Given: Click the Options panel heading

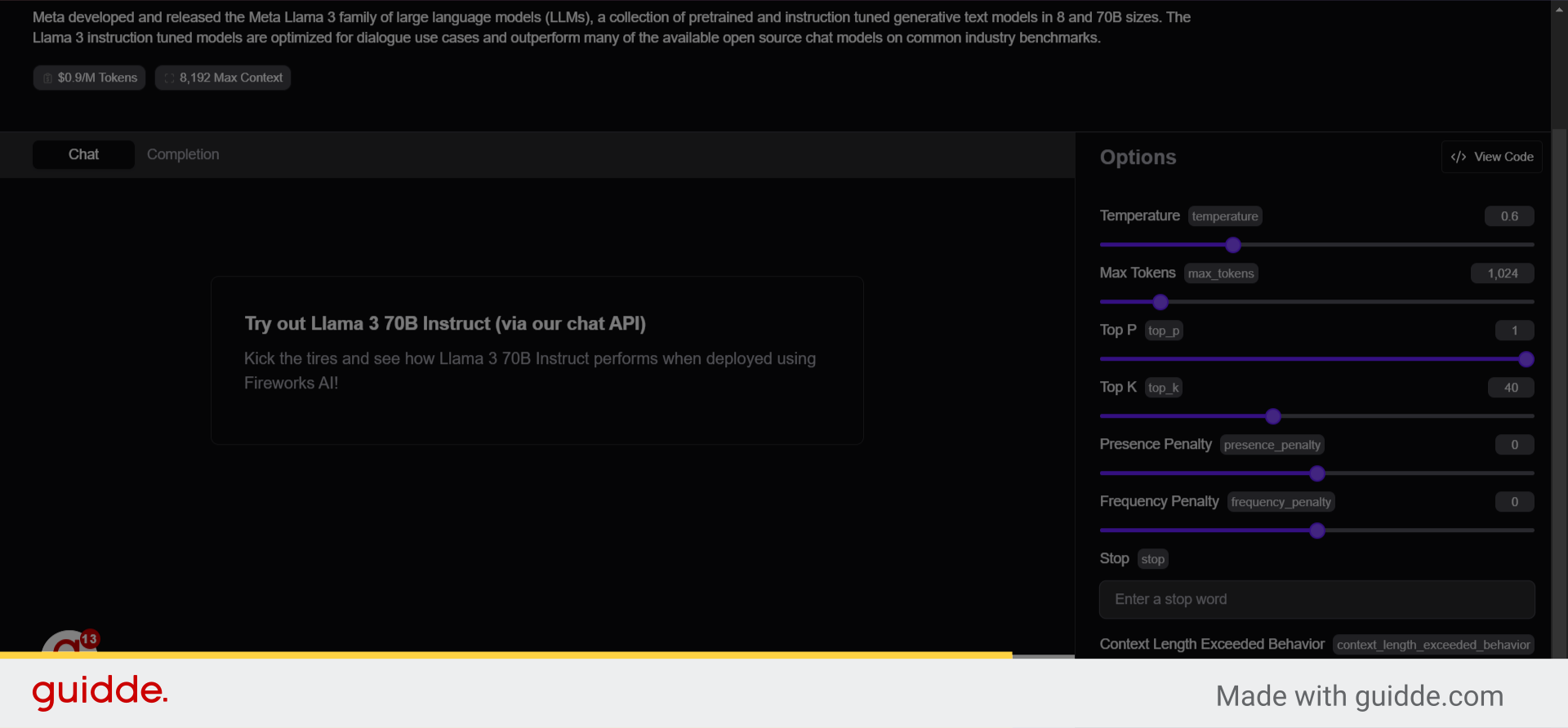Looking at the screenshot, I should click(1138, 158).
